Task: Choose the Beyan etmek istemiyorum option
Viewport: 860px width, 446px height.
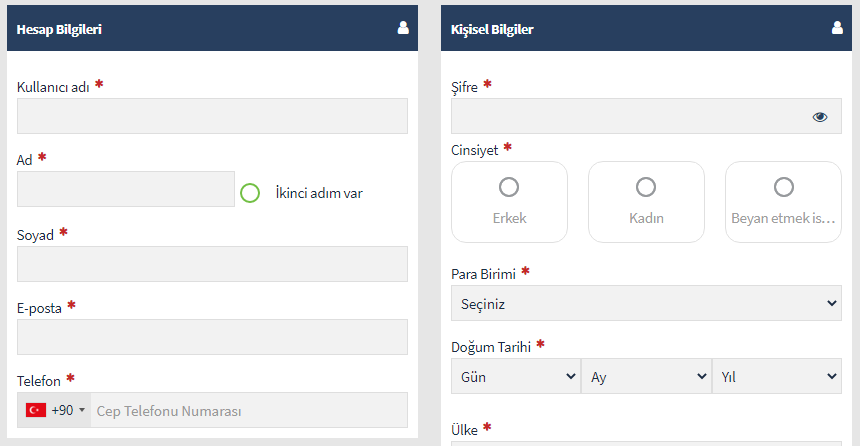Action: point(783,202)
